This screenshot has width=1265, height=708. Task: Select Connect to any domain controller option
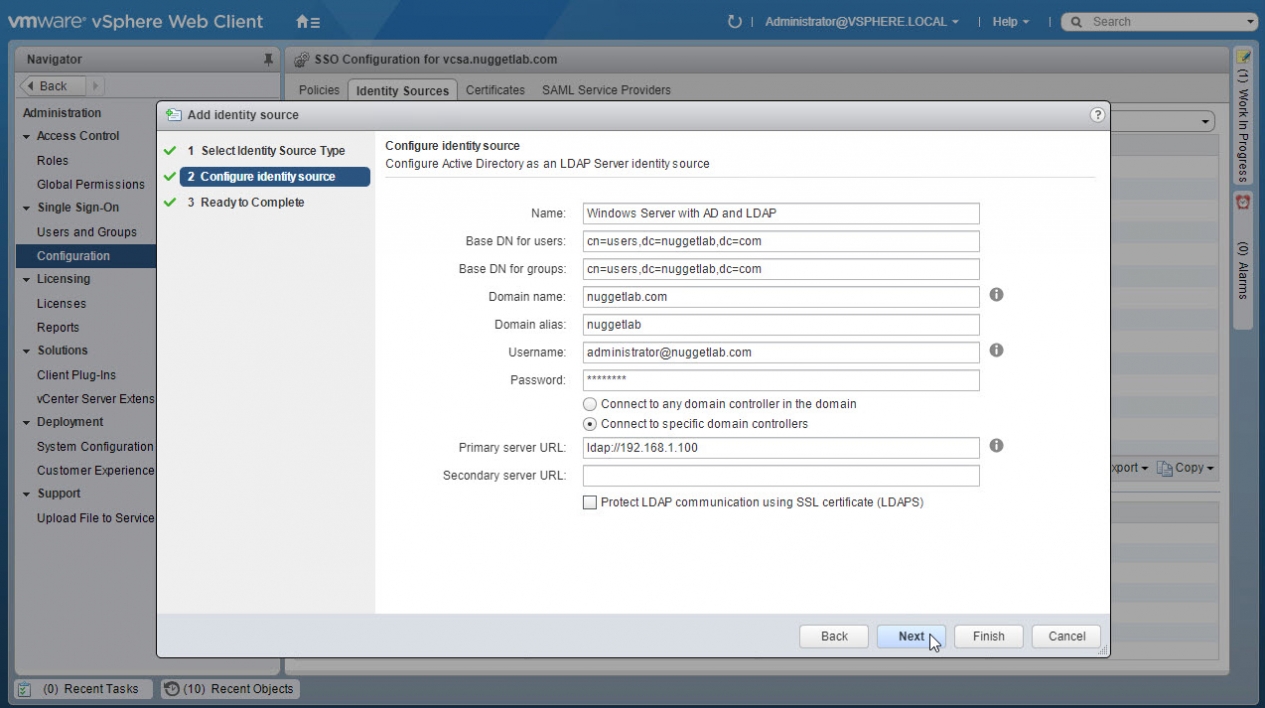(x=590, y=404)
